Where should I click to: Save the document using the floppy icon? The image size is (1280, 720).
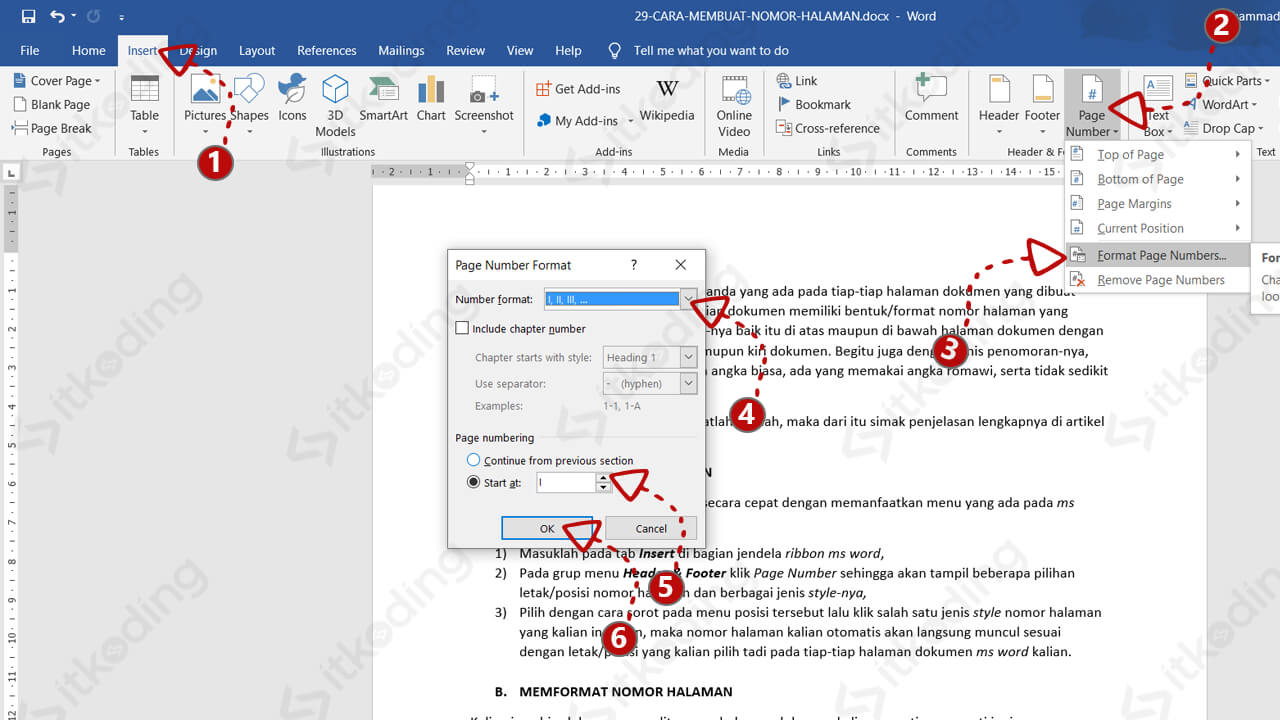pyautogui.click(x=28, y=16)
